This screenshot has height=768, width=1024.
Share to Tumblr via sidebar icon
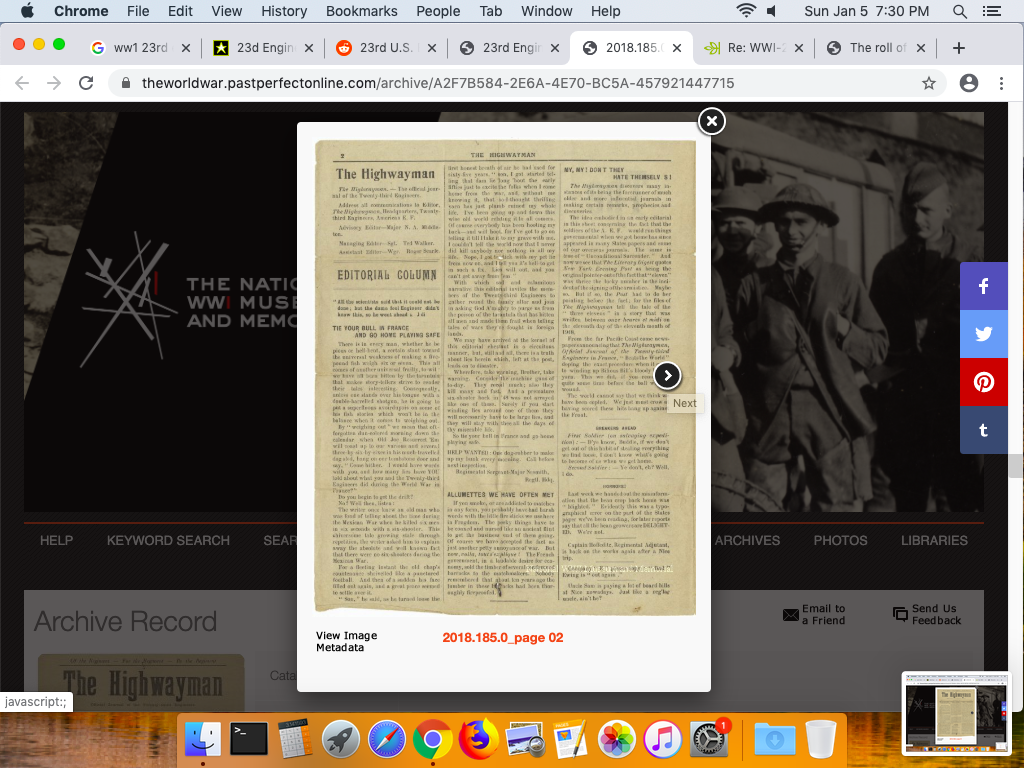(984, 430)
